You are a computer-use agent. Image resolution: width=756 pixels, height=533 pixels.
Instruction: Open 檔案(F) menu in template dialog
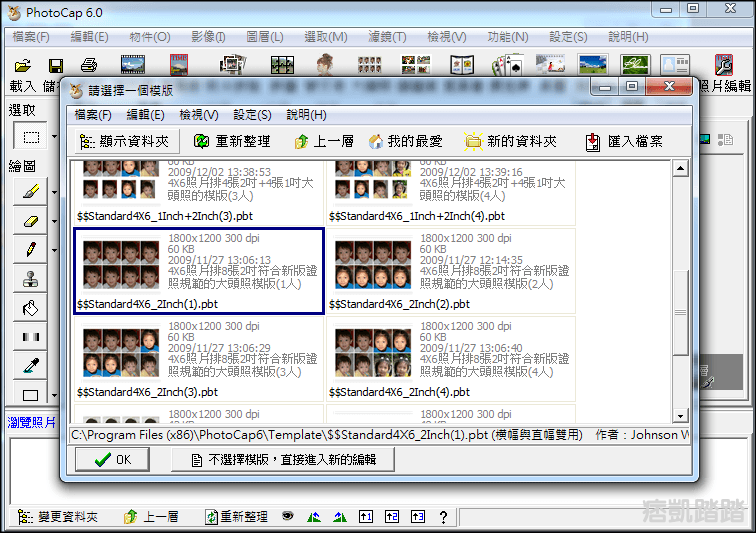[93, 115]
